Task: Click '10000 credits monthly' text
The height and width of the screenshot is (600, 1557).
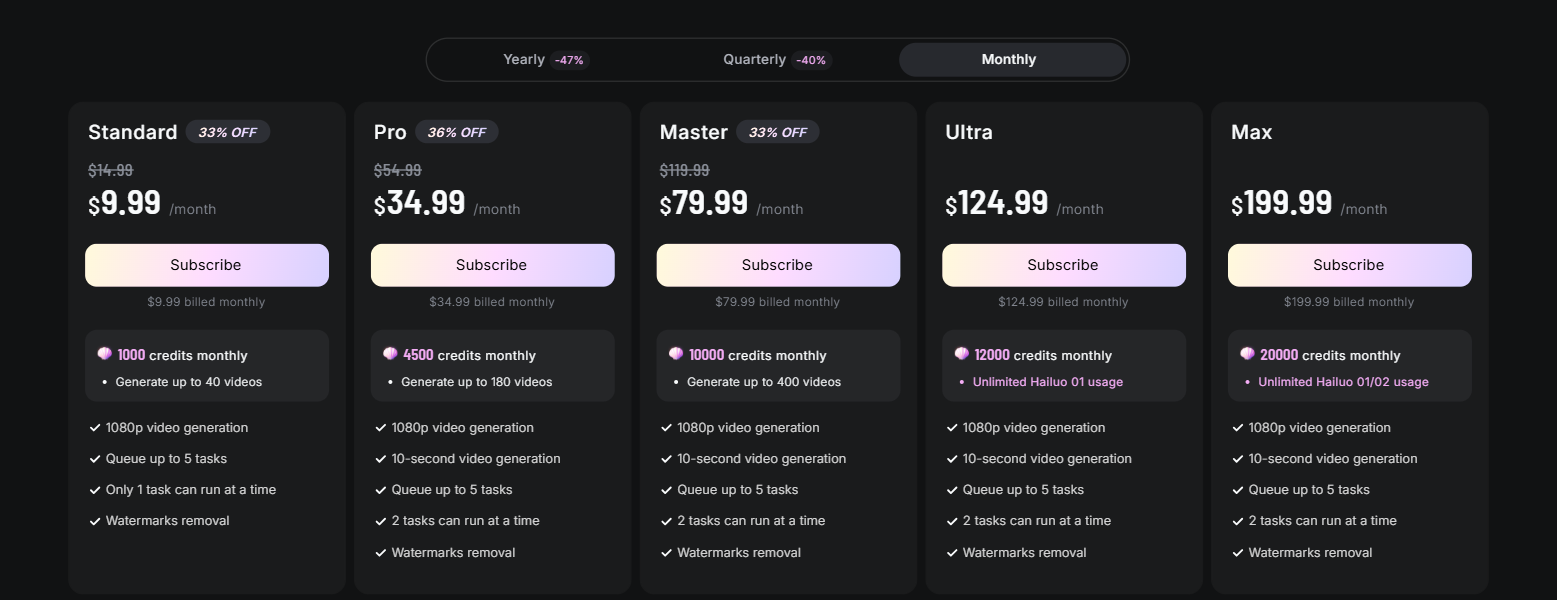Action: [x=759, y=355]
